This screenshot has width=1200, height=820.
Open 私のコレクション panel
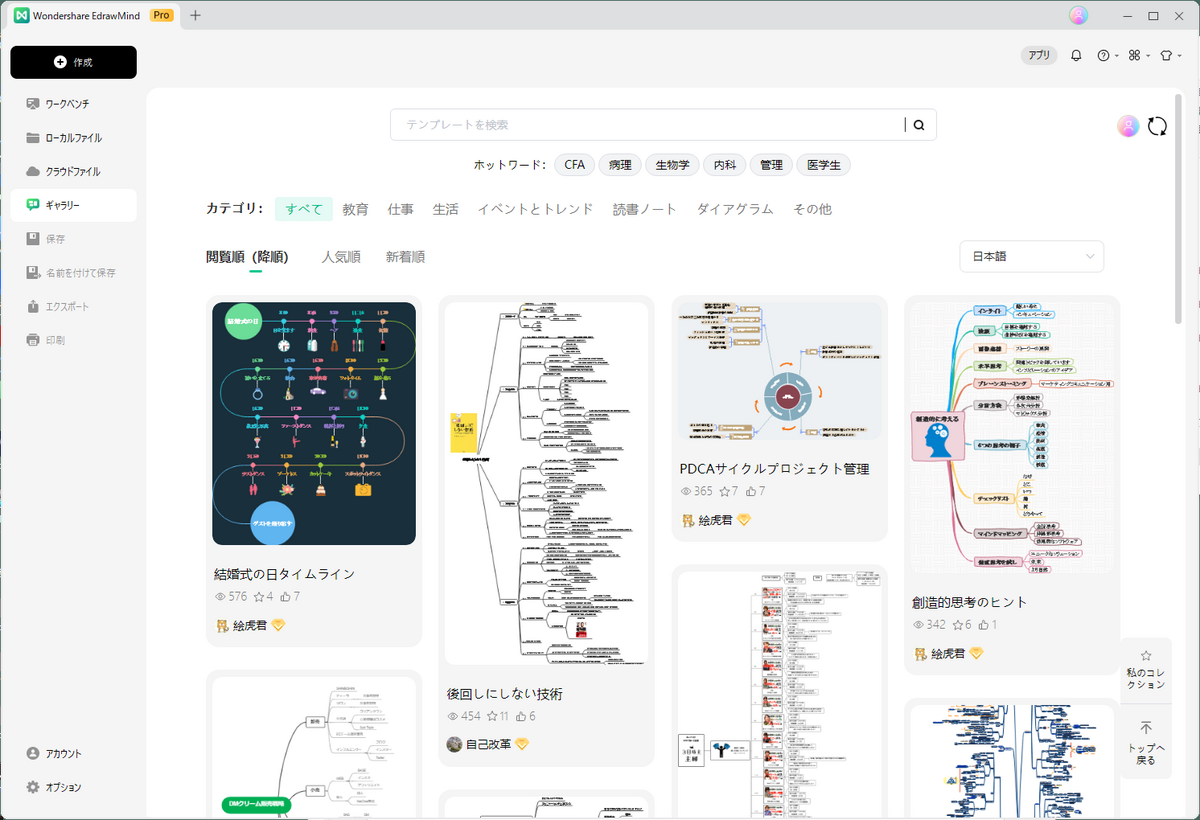1146,670
